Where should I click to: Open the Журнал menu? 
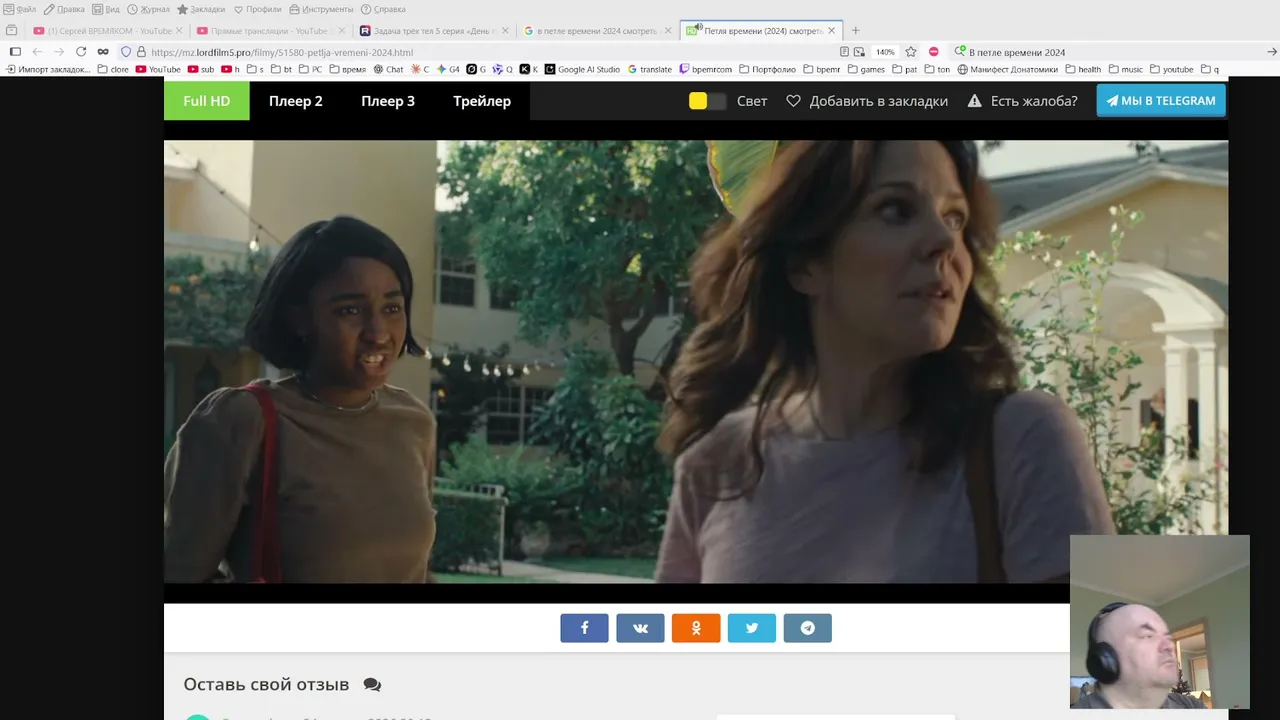[148, 9]
